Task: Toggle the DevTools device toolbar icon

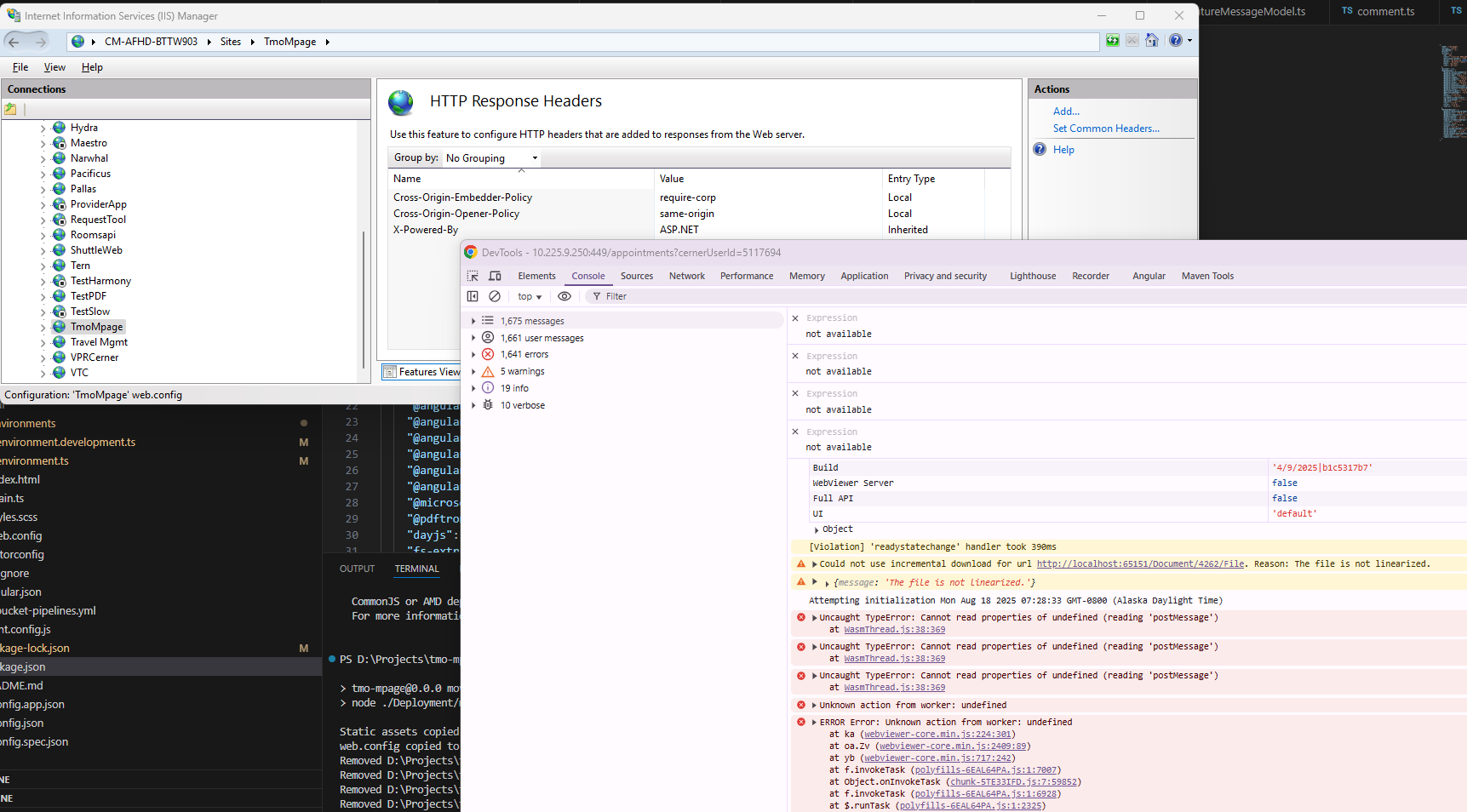Action: (495, 276)
